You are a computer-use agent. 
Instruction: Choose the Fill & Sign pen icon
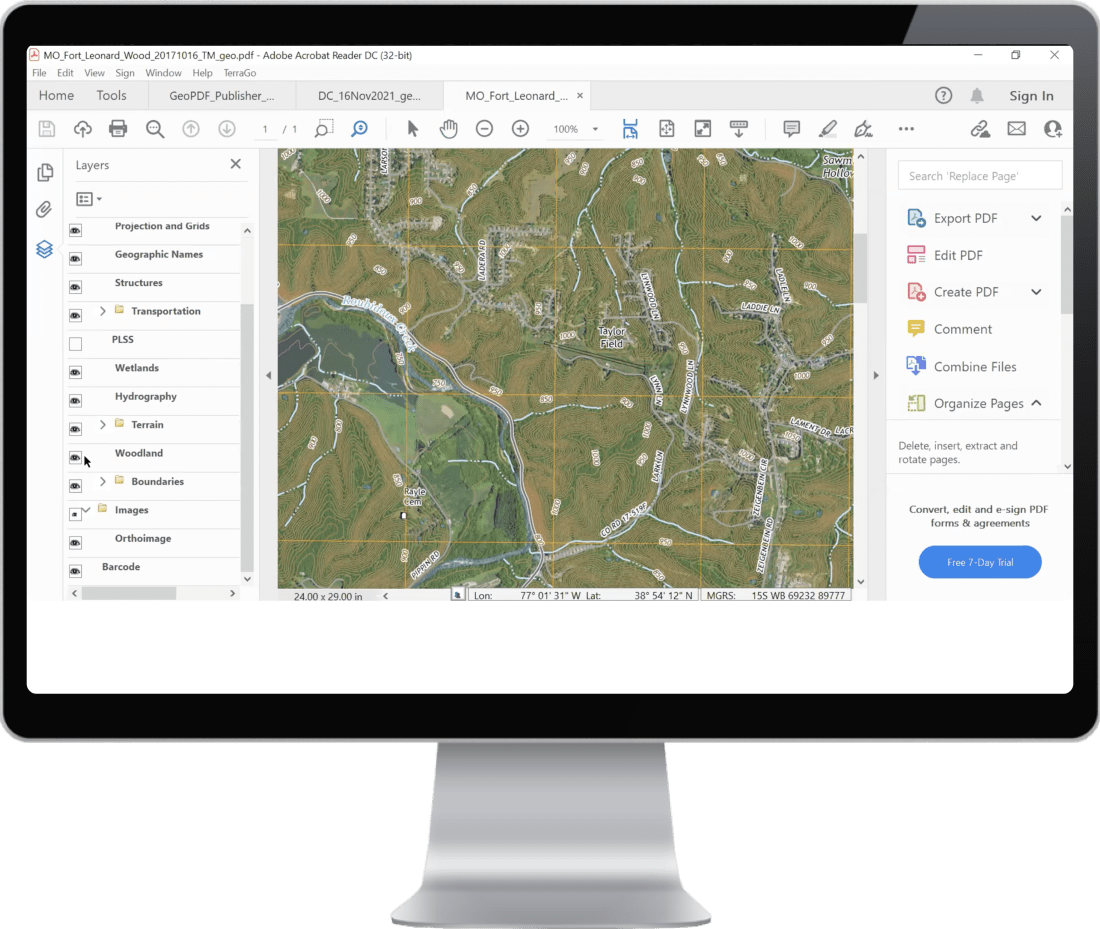(863, 128)
